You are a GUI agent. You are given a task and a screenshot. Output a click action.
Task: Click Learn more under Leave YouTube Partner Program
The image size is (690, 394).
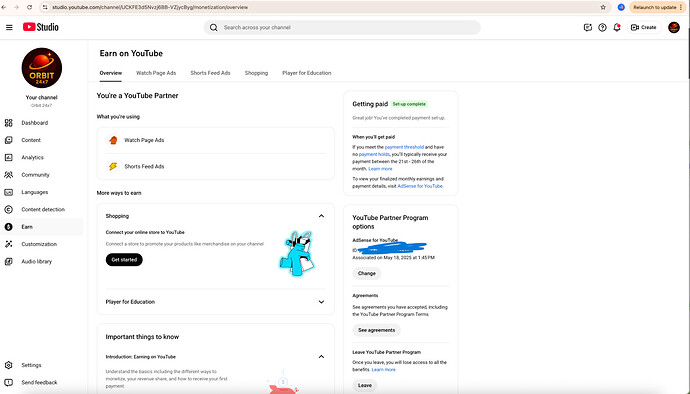[x=384, y=370]
